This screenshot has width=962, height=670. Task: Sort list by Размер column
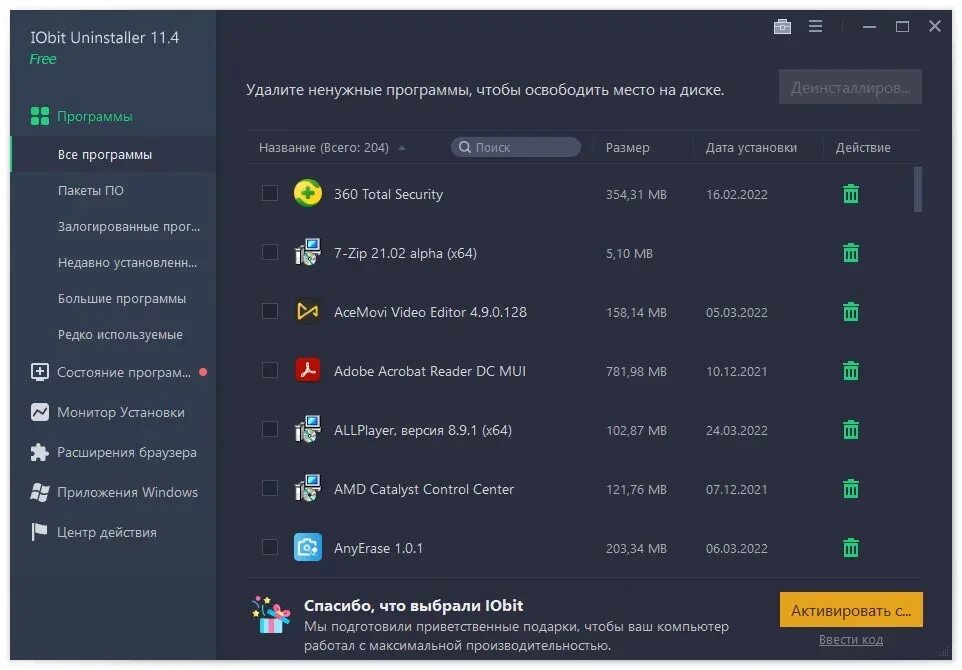pyautogui.click(x=628, y=147)
